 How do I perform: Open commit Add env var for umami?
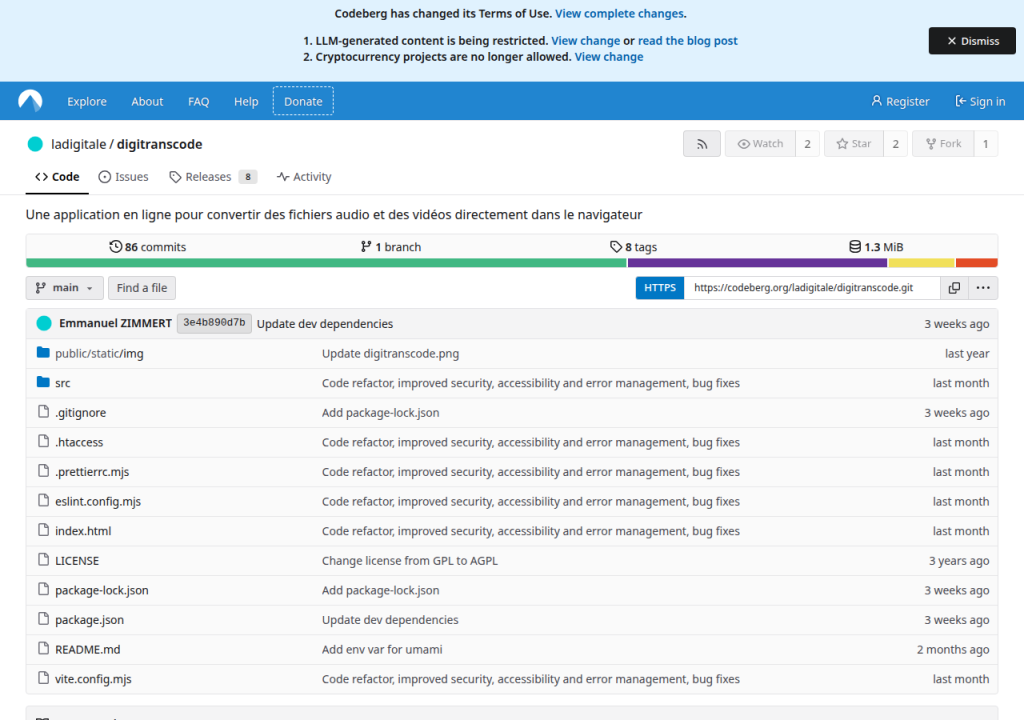382,649
